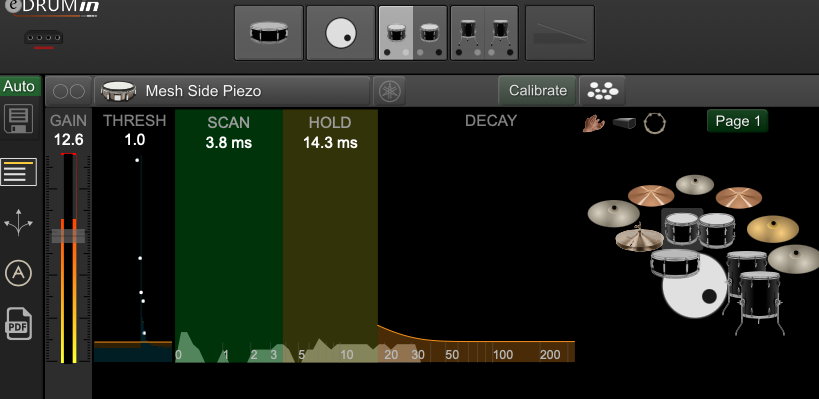The width and height of the screenshot is (819, 399).
Task: Select the snare drum on the kit
Action: (x=675, y=263)
